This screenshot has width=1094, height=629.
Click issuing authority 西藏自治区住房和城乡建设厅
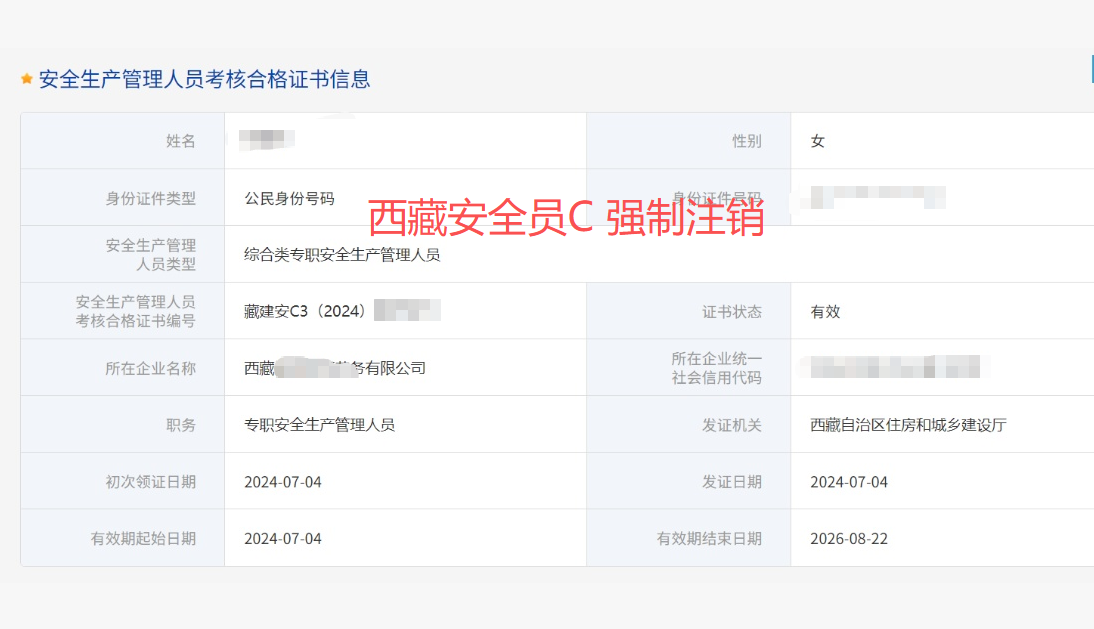pyautogui.click(x=908, y=425)
